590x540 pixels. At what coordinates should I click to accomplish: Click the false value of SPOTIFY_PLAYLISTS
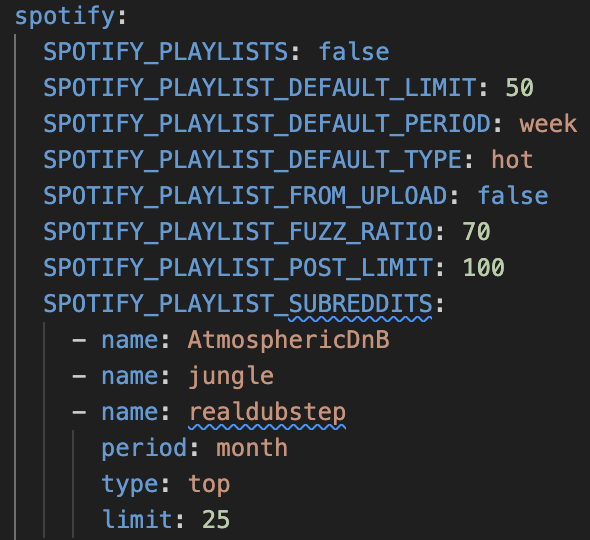click(354, 52)
